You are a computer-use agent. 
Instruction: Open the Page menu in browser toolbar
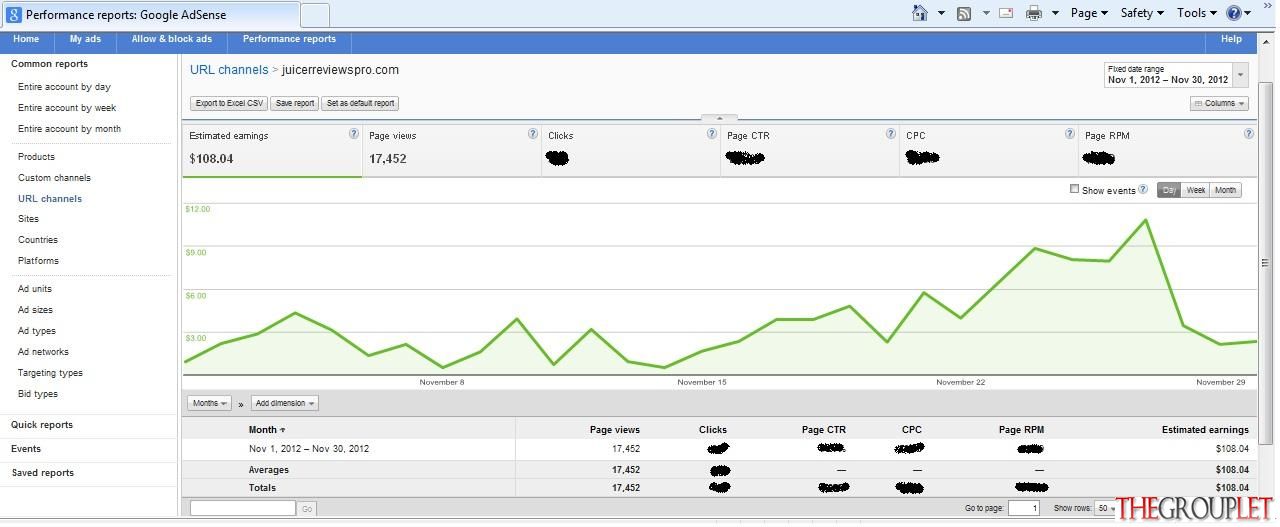pyautogui.click(x=1089, y=13)
